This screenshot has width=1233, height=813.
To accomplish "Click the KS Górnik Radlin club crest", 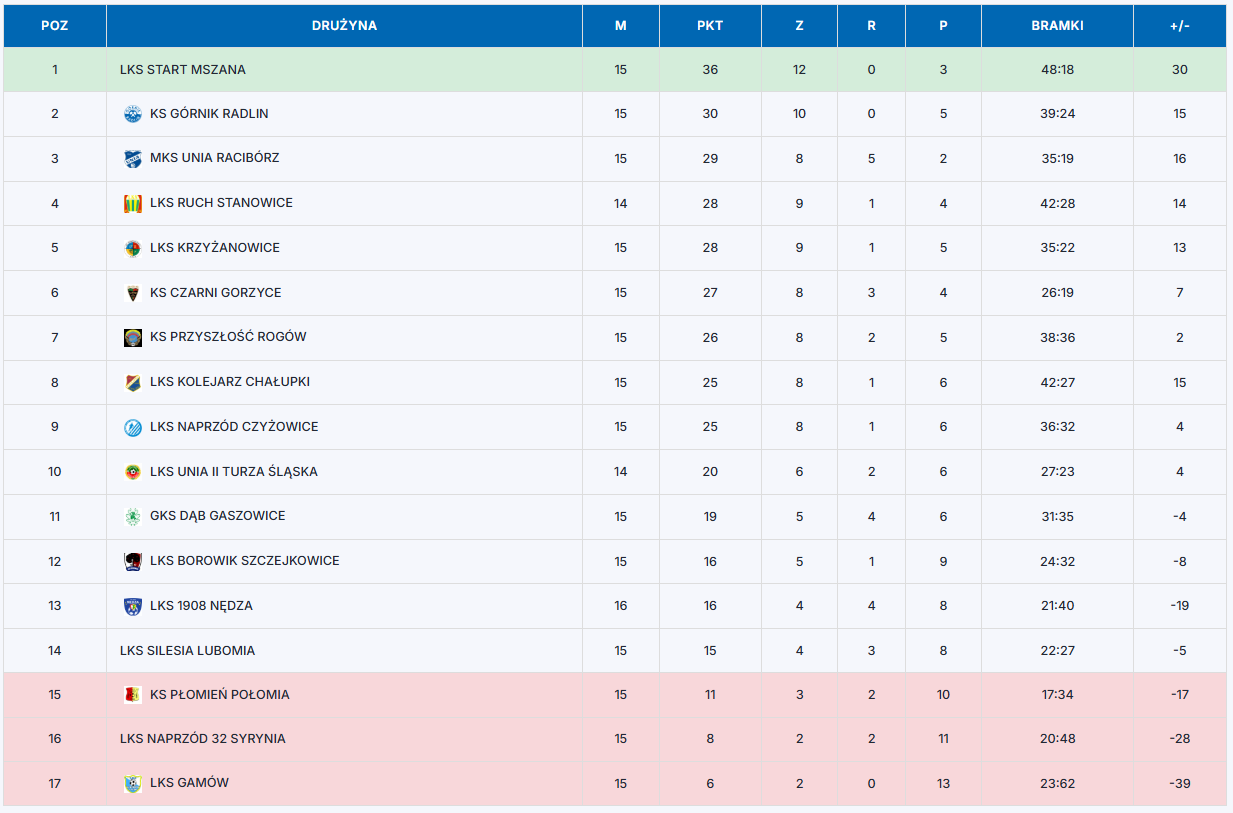I will 132,114.
